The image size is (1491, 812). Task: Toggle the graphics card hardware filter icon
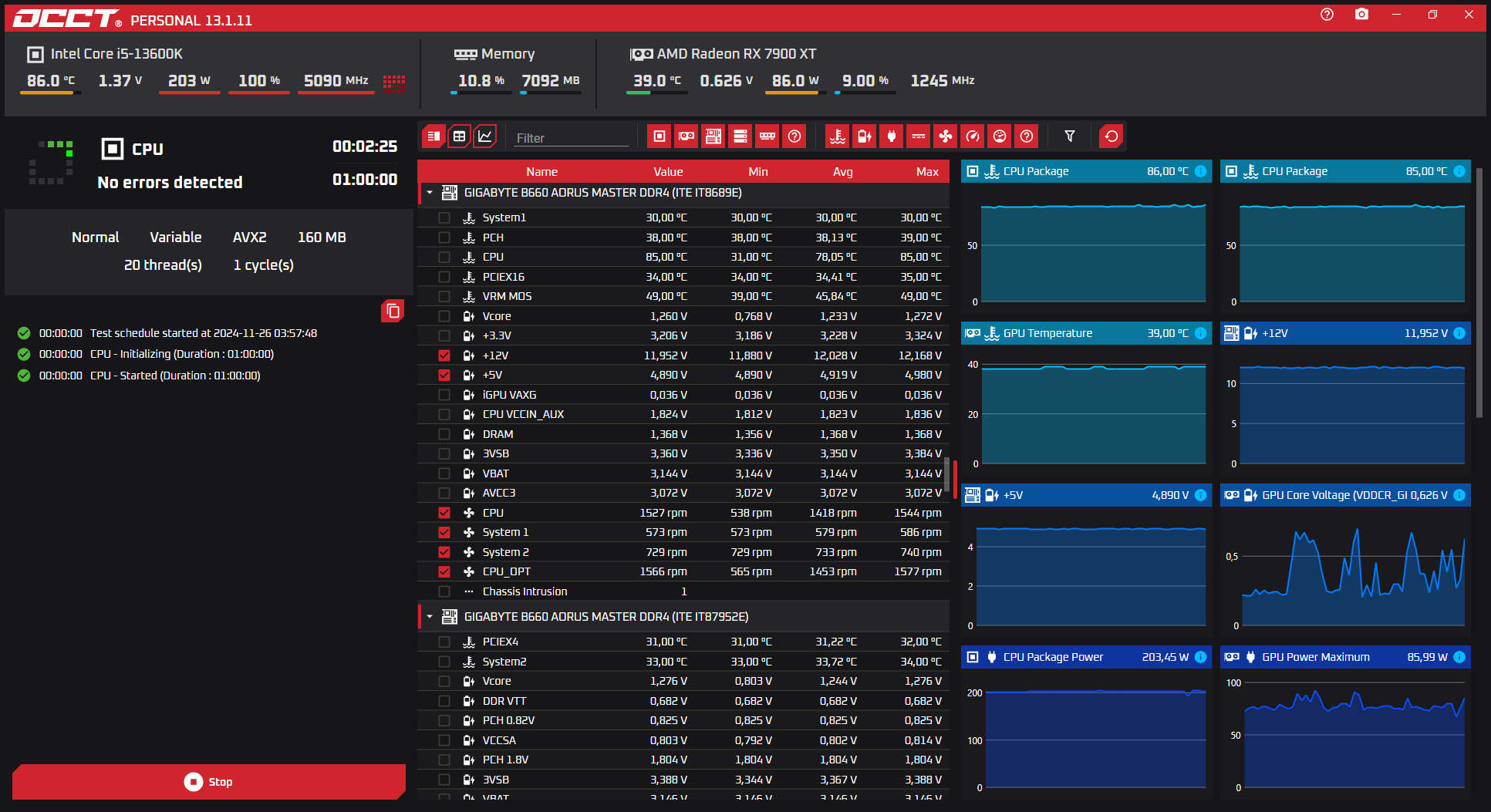(x=686, y=136)
